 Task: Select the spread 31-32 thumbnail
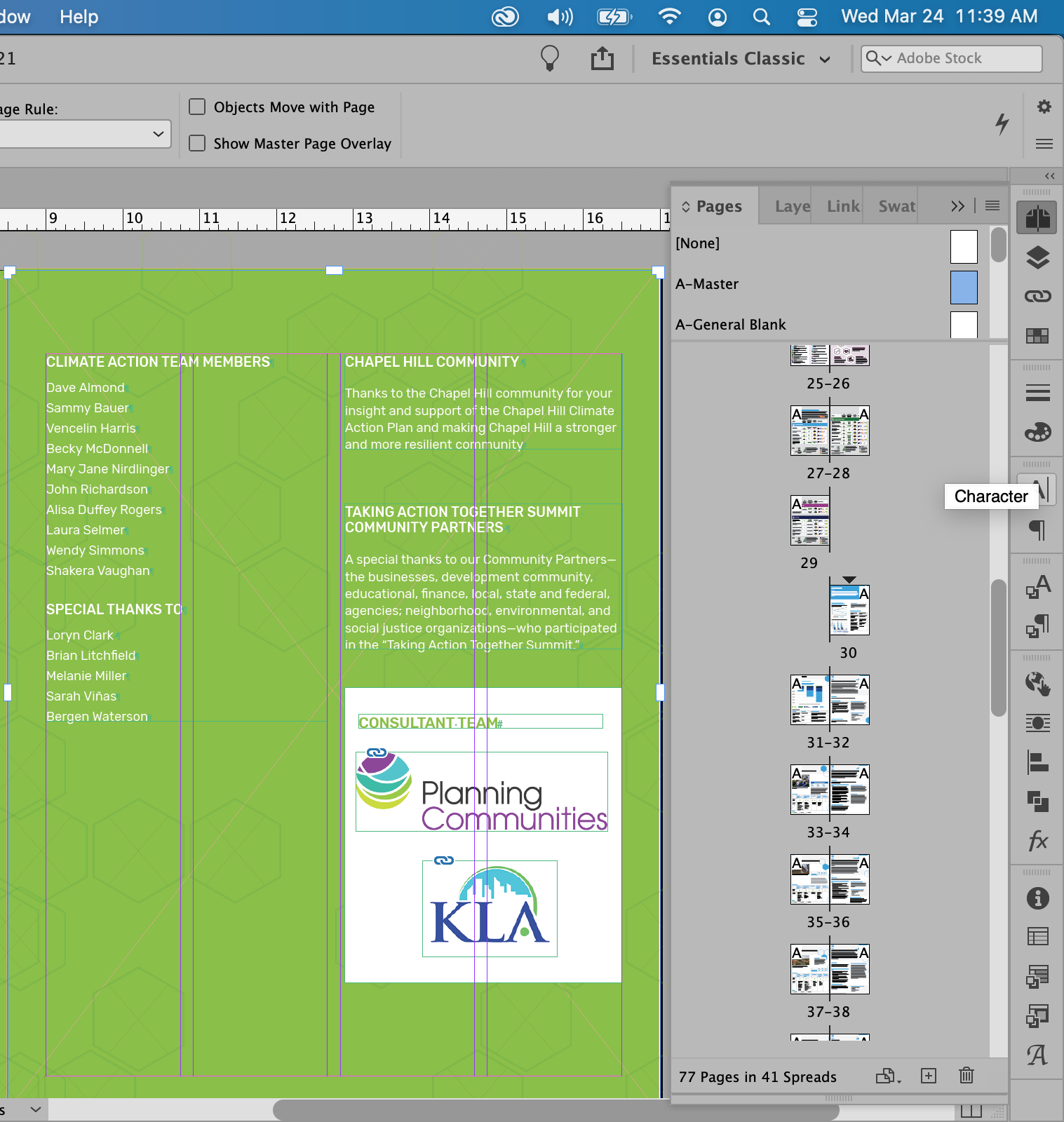point(830,700)
